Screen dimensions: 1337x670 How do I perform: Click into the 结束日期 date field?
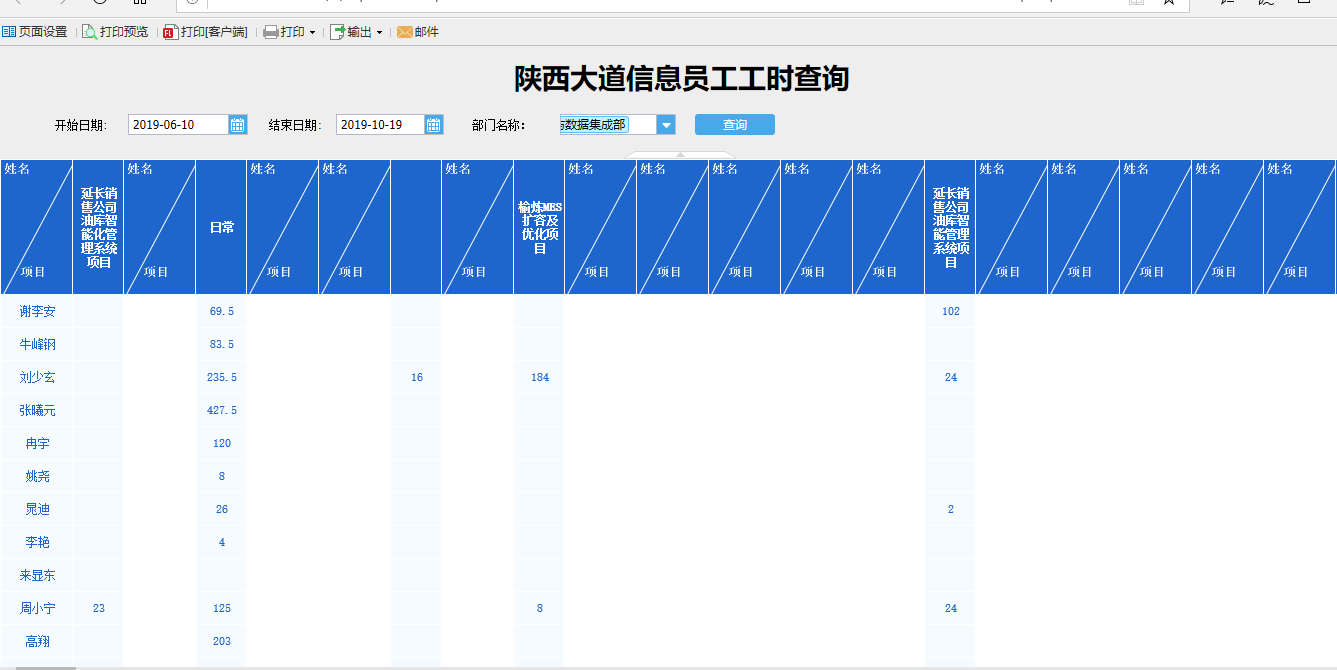(x=381, y=124)
